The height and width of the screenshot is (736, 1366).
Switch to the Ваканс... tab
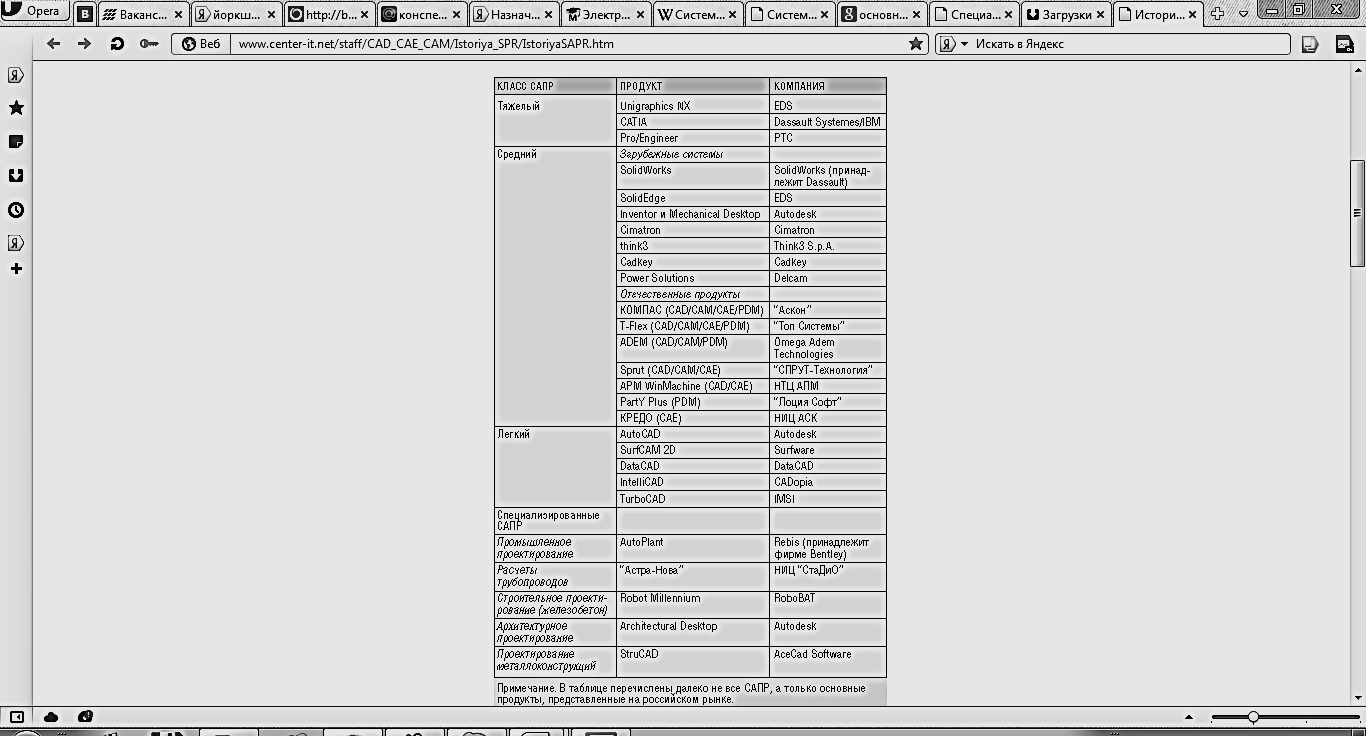[143, 15]
